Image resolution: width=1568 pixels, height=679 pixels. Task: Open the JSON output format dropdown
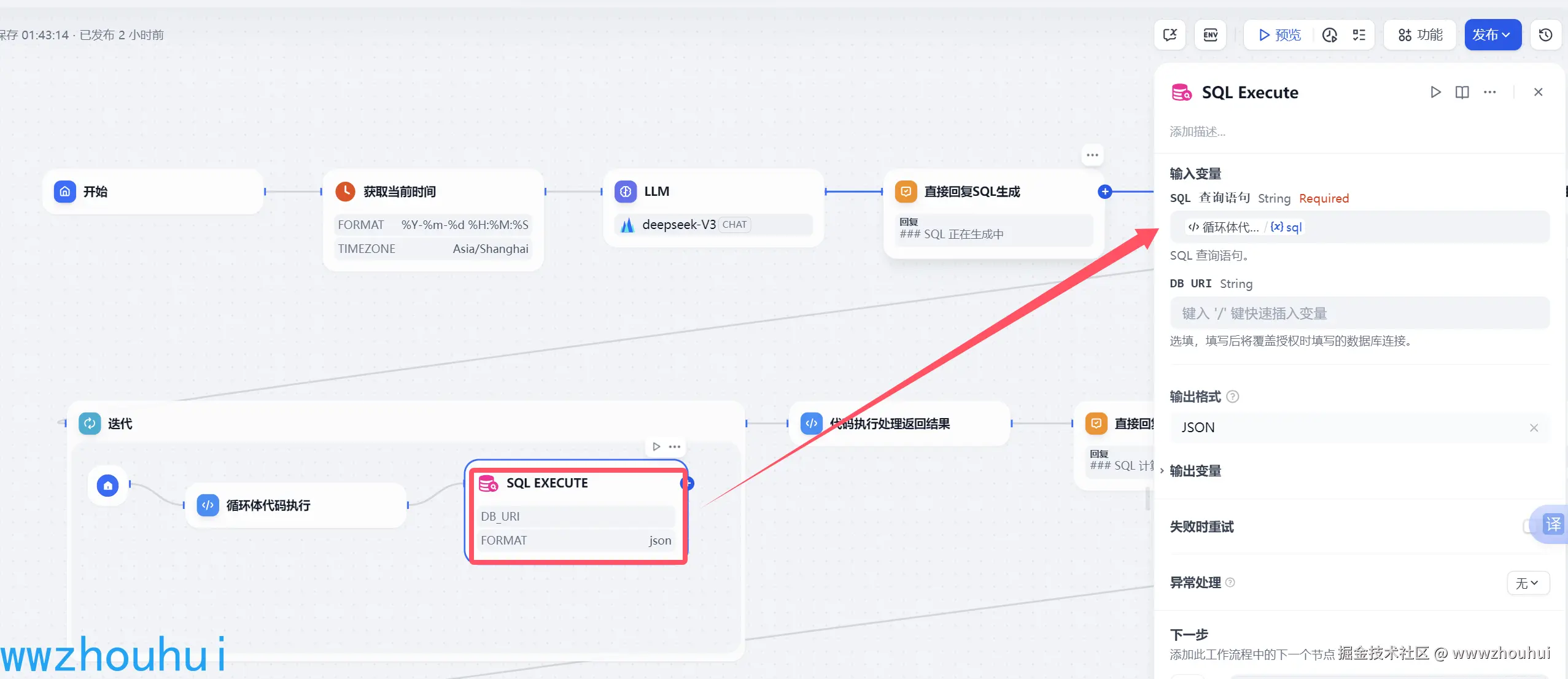click(1359, 428)
